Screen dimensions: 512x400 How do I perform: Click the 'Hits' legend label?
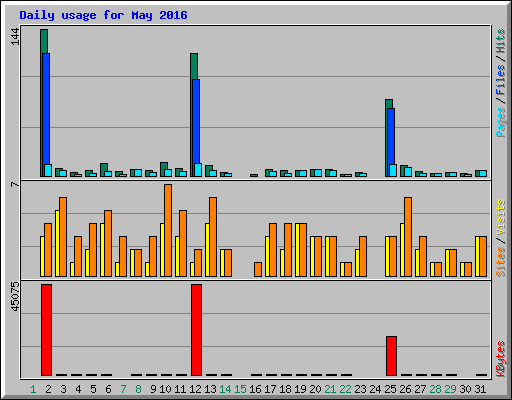500,41
